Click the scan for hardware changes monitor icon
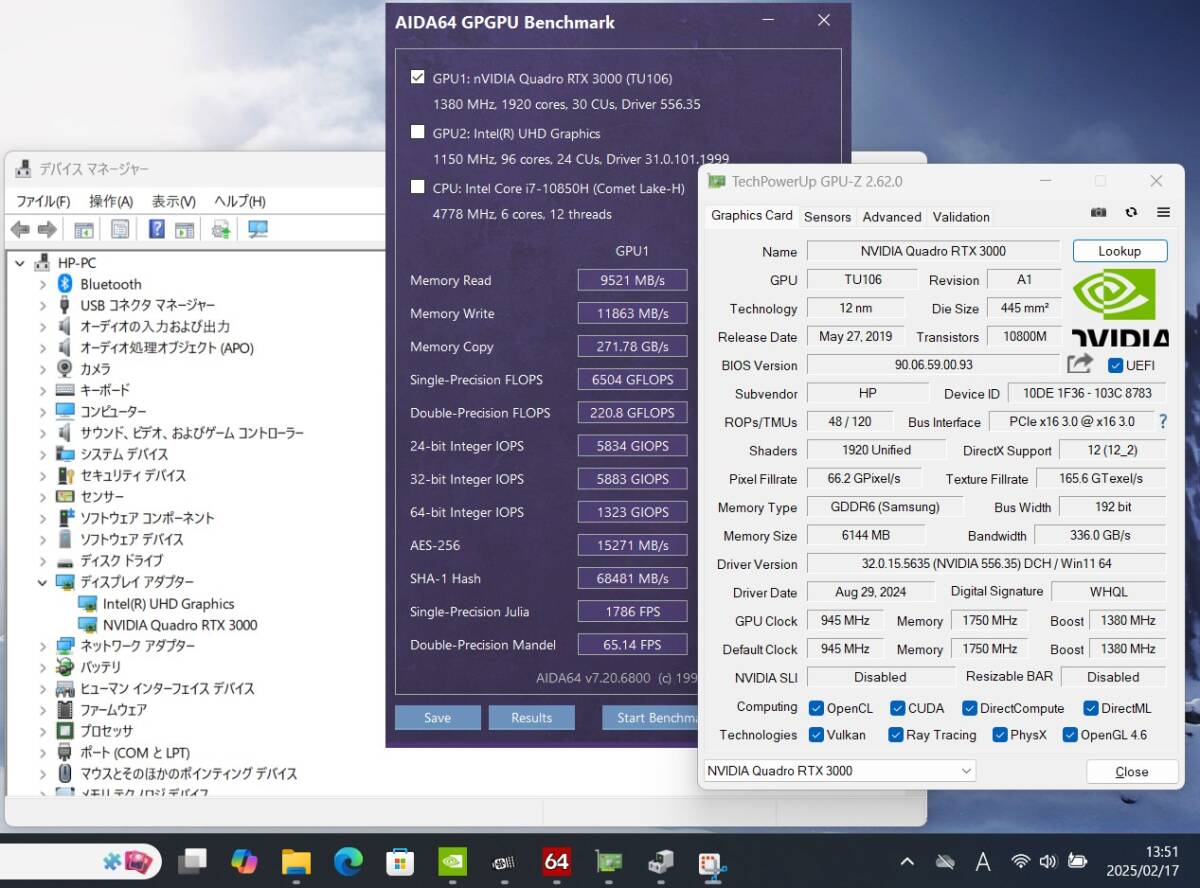 pyautogui.click(x=257, y=230)
